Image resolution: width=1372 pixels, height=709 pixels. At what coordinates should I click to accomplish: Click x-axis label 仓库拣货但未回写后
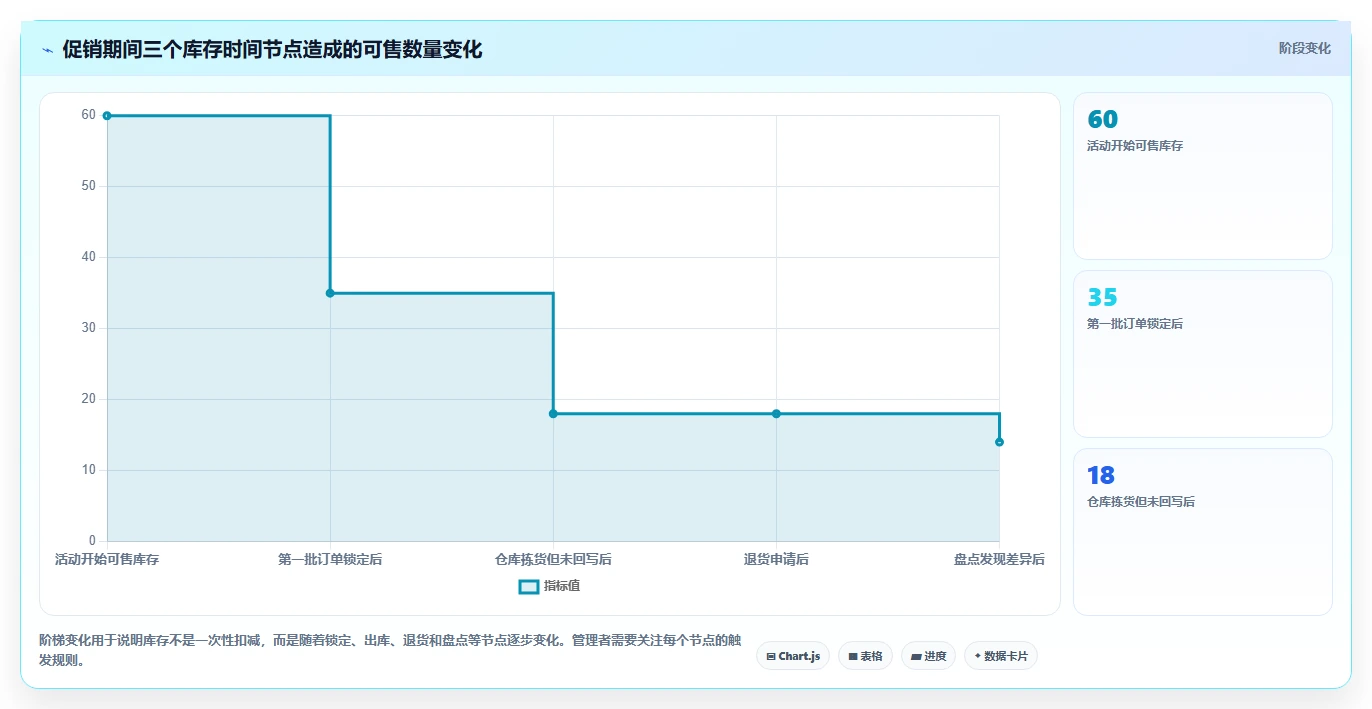coord(553,560)
